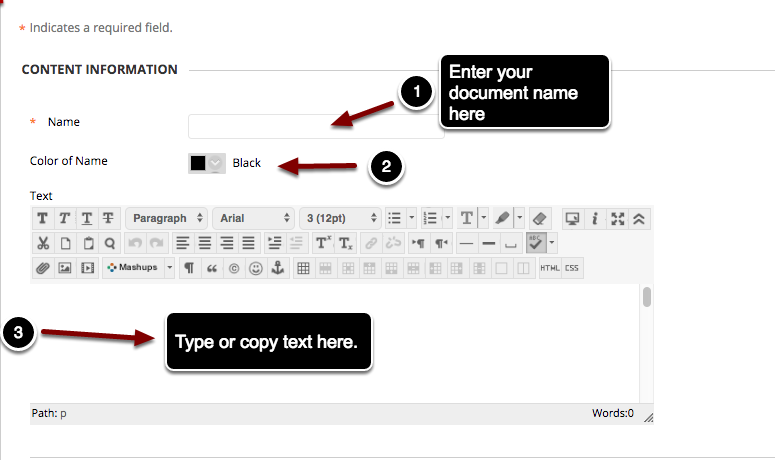Click the insert link chain icon
Image resolution: width=775 pixels, height=460 pixels.
pyautogui.click(x=371, y=243)
